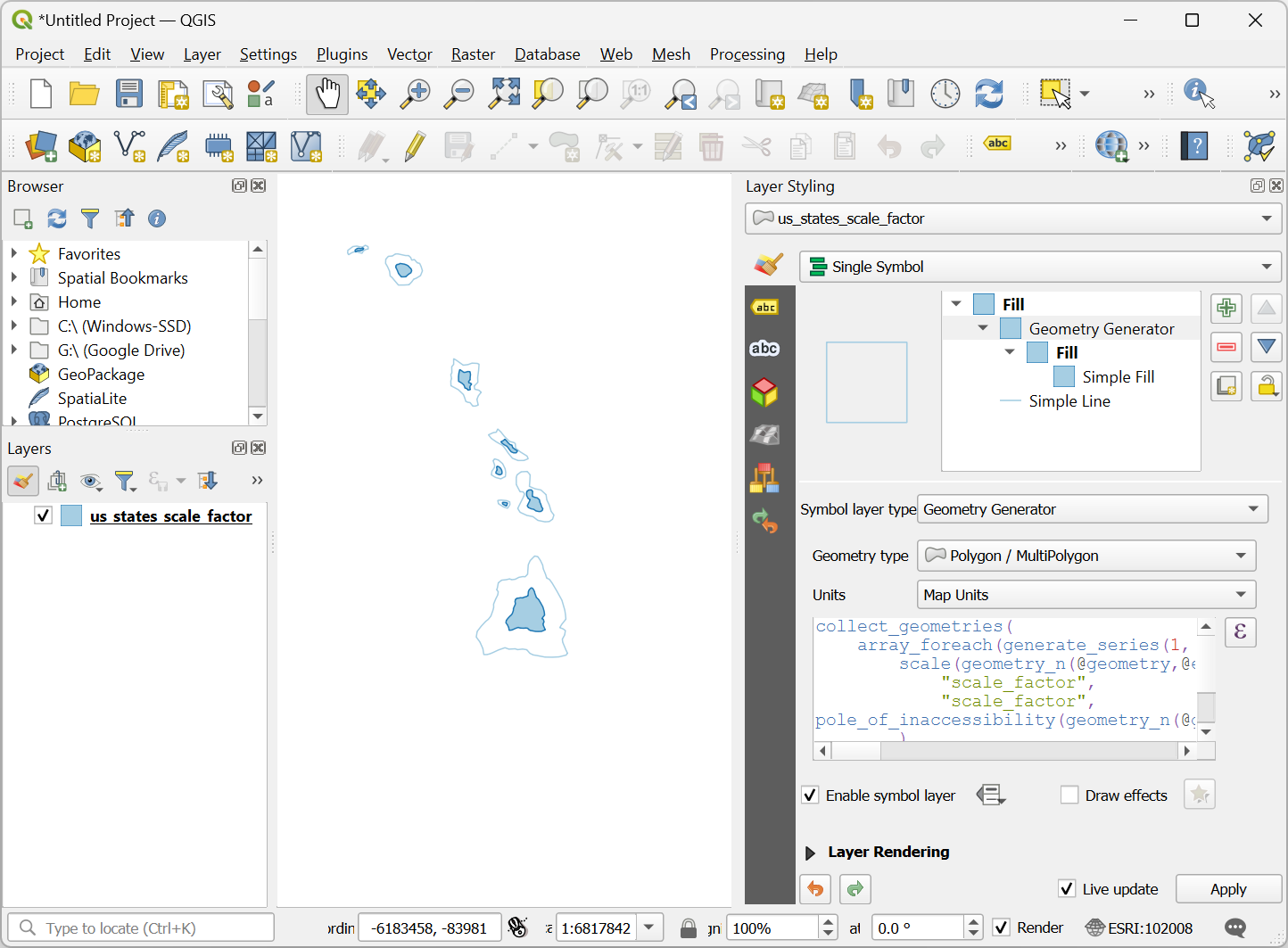Expand the Layer Rendering section
Screen dimensions: 1288x948
click(x=810, y=853)
